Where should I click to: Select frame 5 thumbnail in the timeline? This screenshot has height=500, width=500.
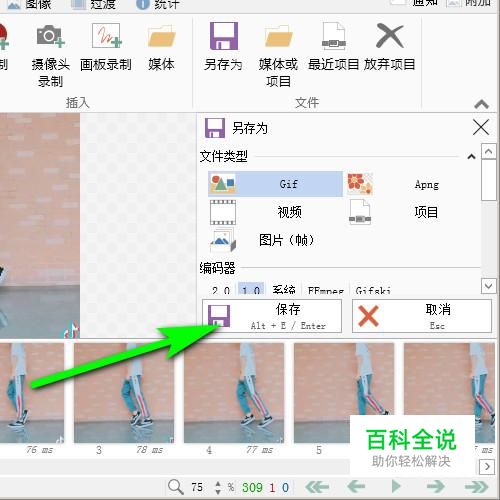(x=344, y=393)
